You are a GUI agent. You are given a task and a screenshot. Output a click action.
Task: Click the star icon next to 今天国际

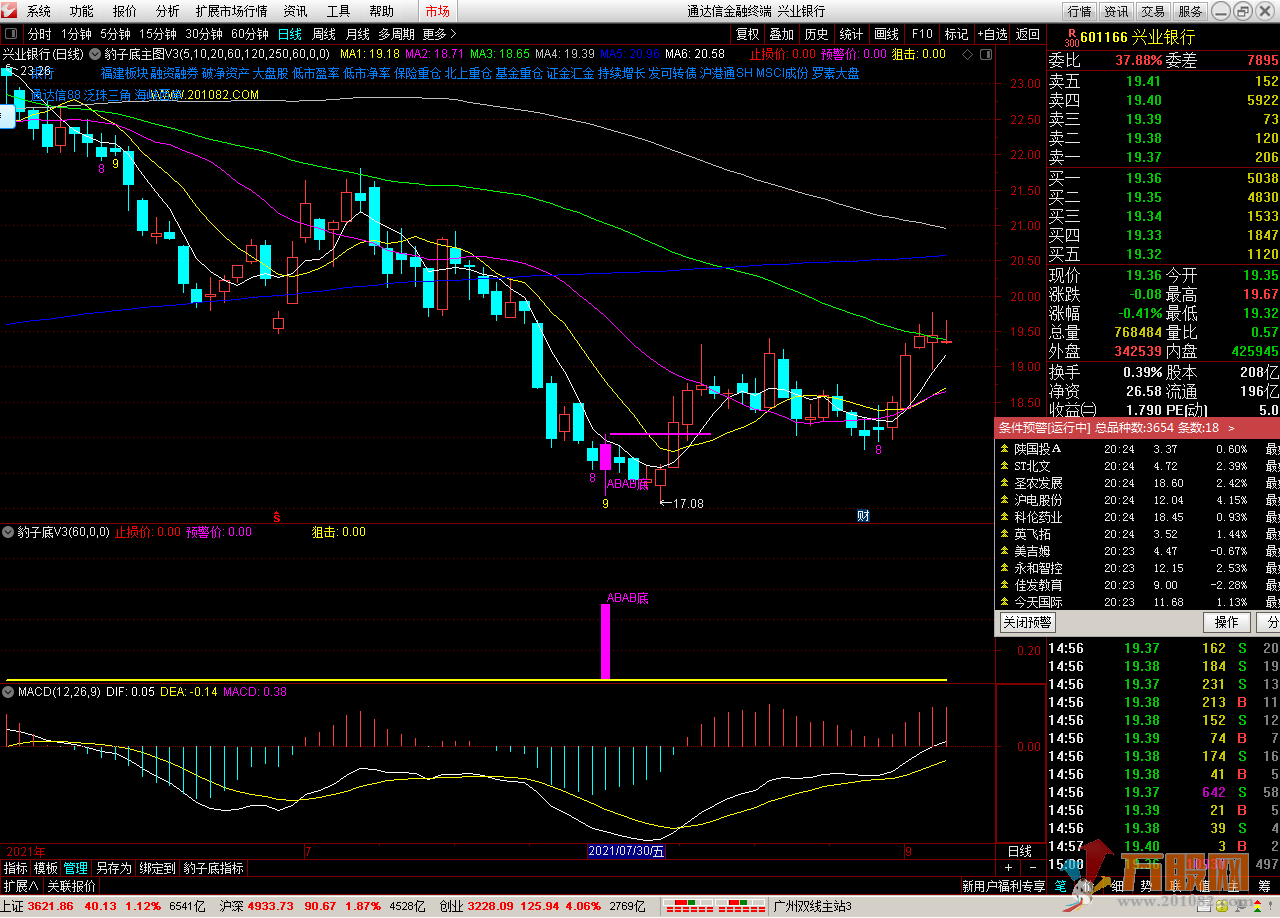tap(1004, 602)
